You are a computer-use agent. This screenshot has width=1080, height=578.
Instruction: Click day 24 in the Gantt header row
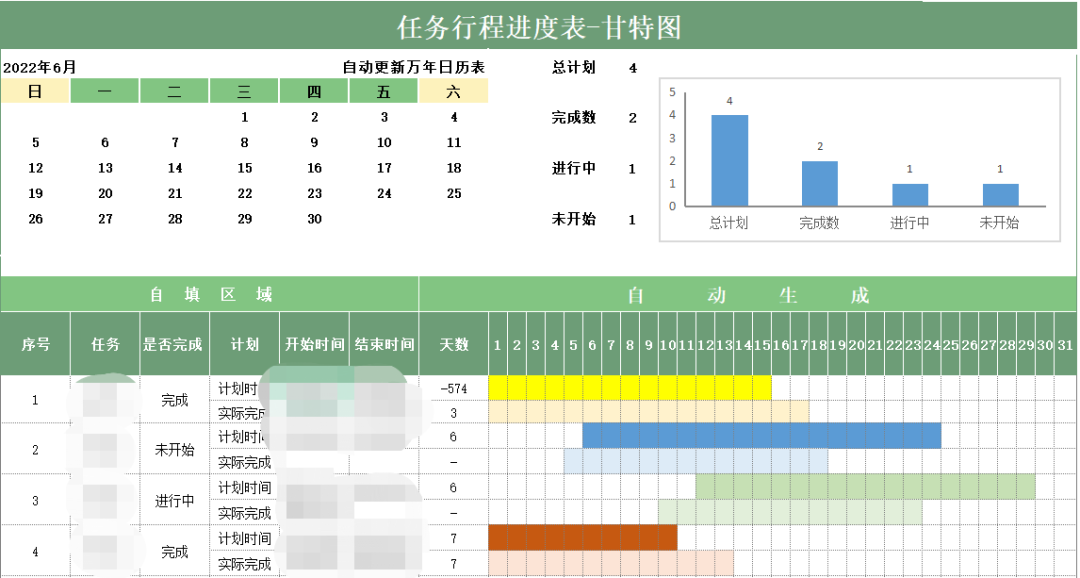932,344
